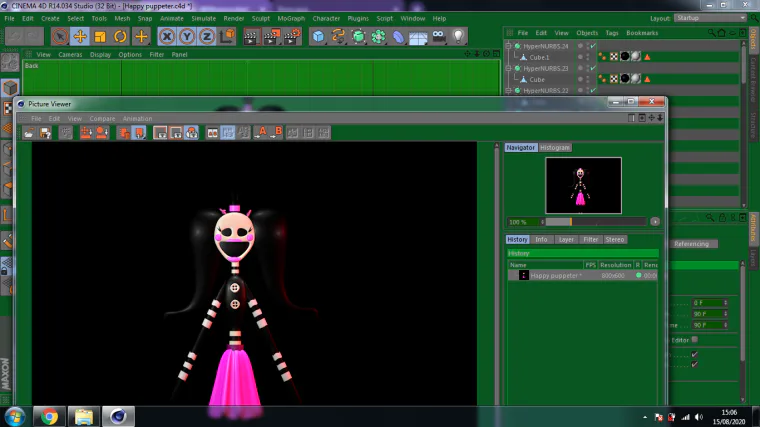
Task: Open the Bend deformer icon
Action: pyautogui.click(x=398, y=36)
